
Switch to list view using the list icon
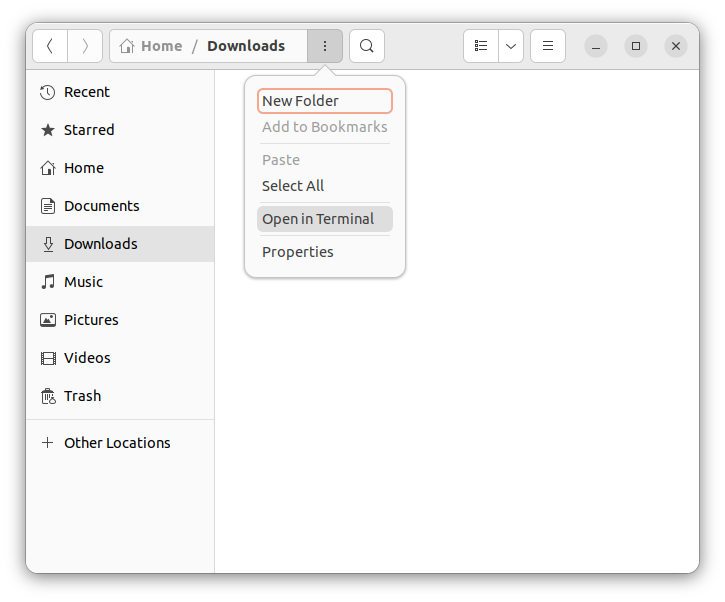click(481, 46)
